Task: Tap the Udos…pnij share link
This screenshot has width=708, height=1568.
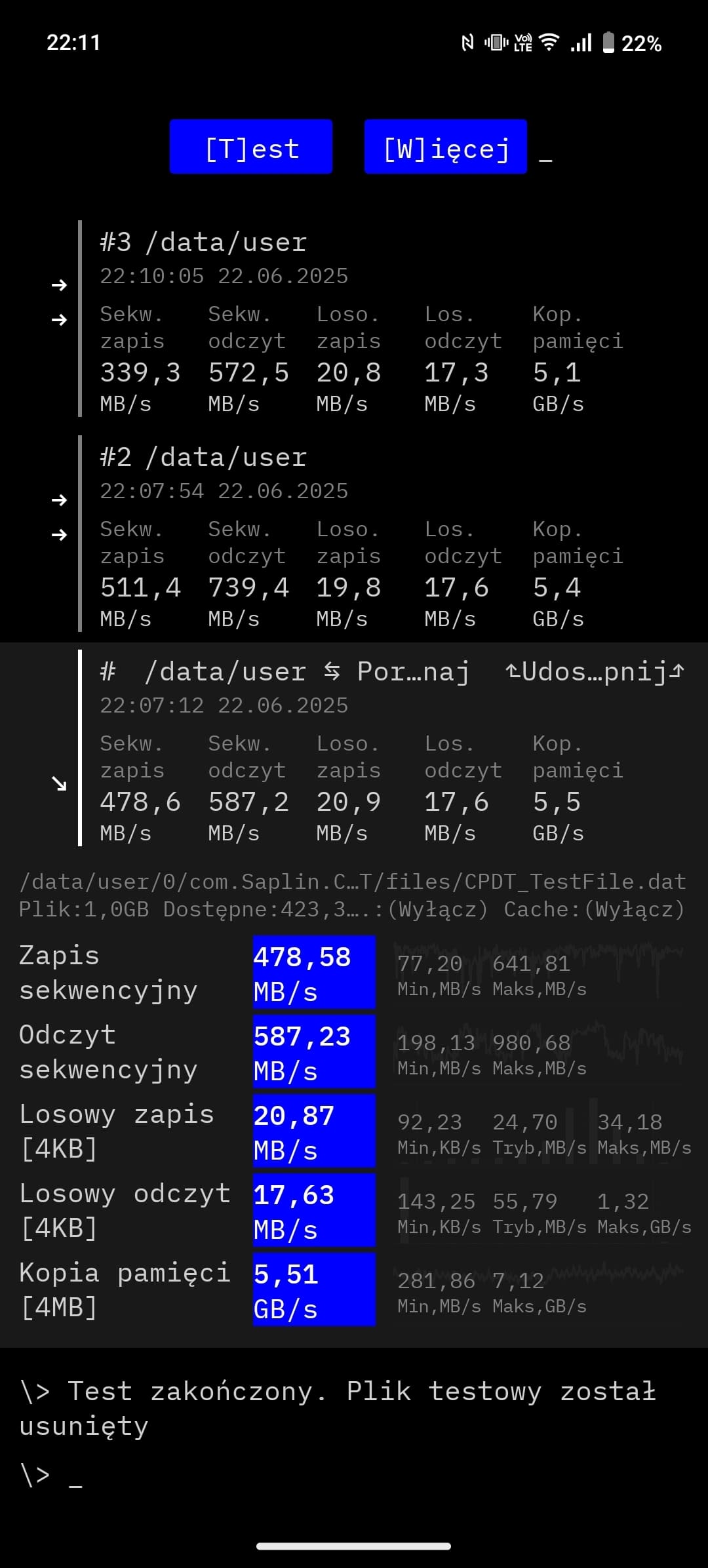Action: (x=595, y=672)
